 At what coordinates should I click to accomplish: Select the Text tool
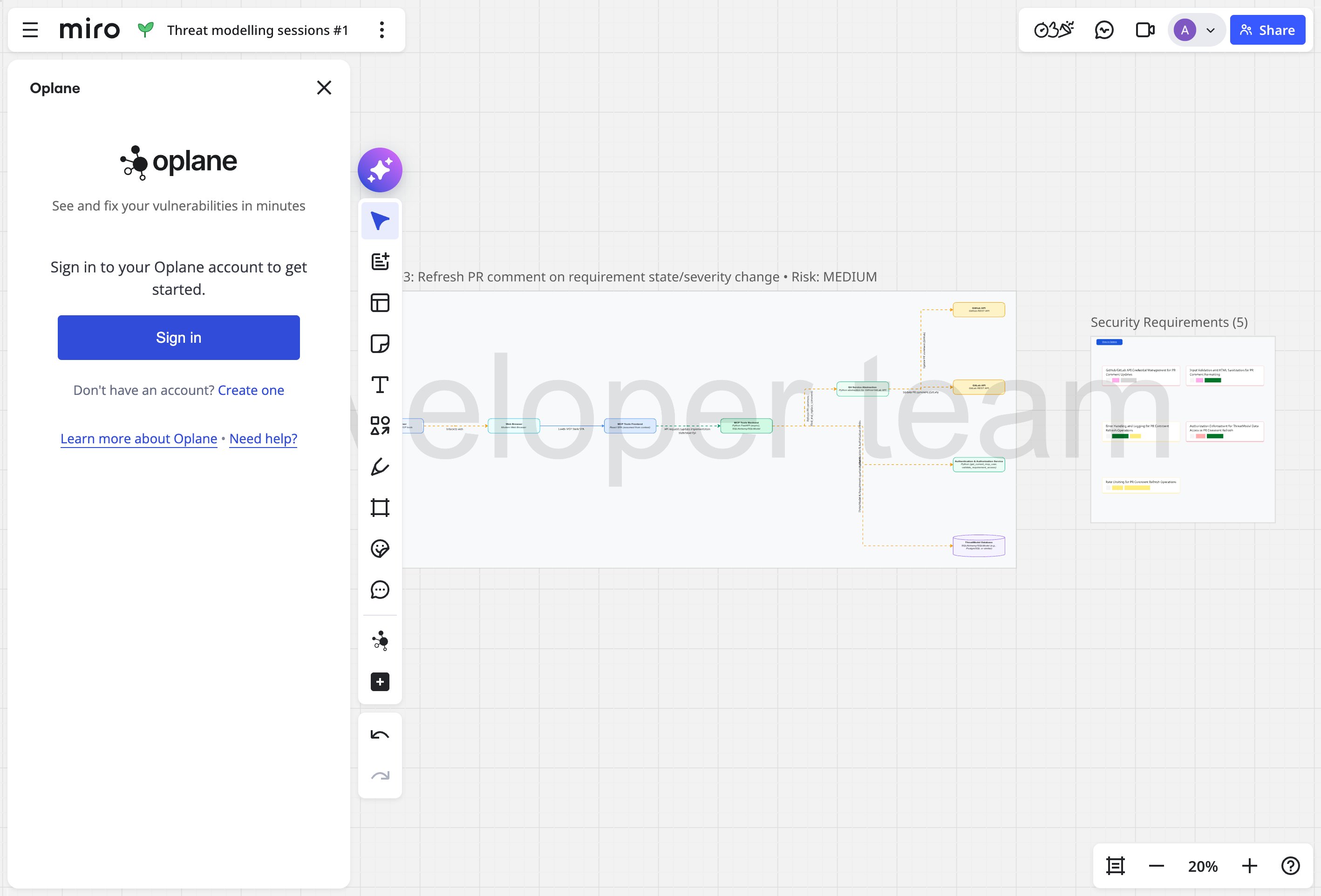point(380,385)
